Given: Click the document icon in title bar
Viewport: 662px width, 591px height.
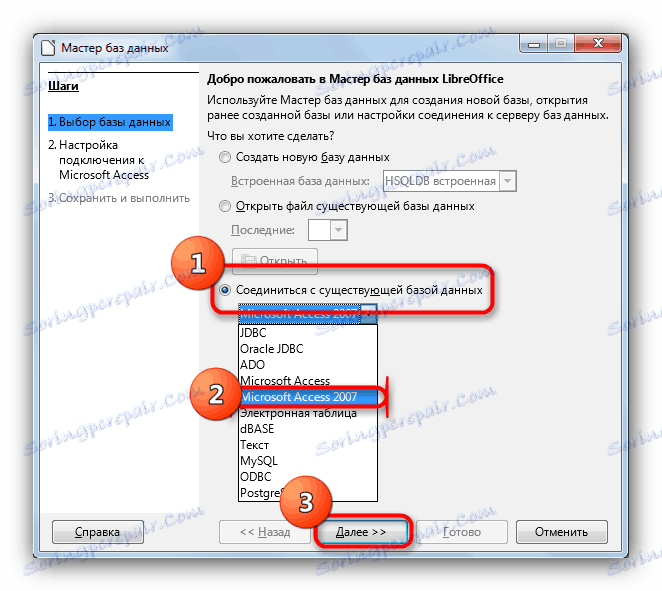Looking at the screenshot, I should [48, 48].
